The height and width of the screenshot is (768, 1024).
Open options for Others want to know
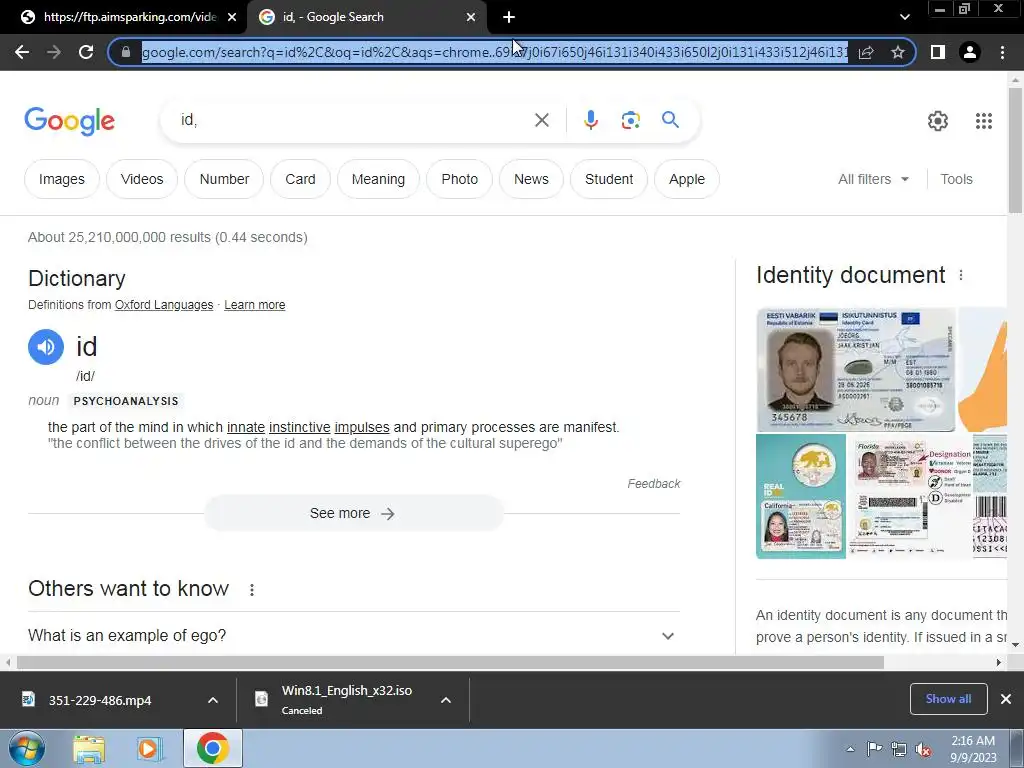pos(252,590)
